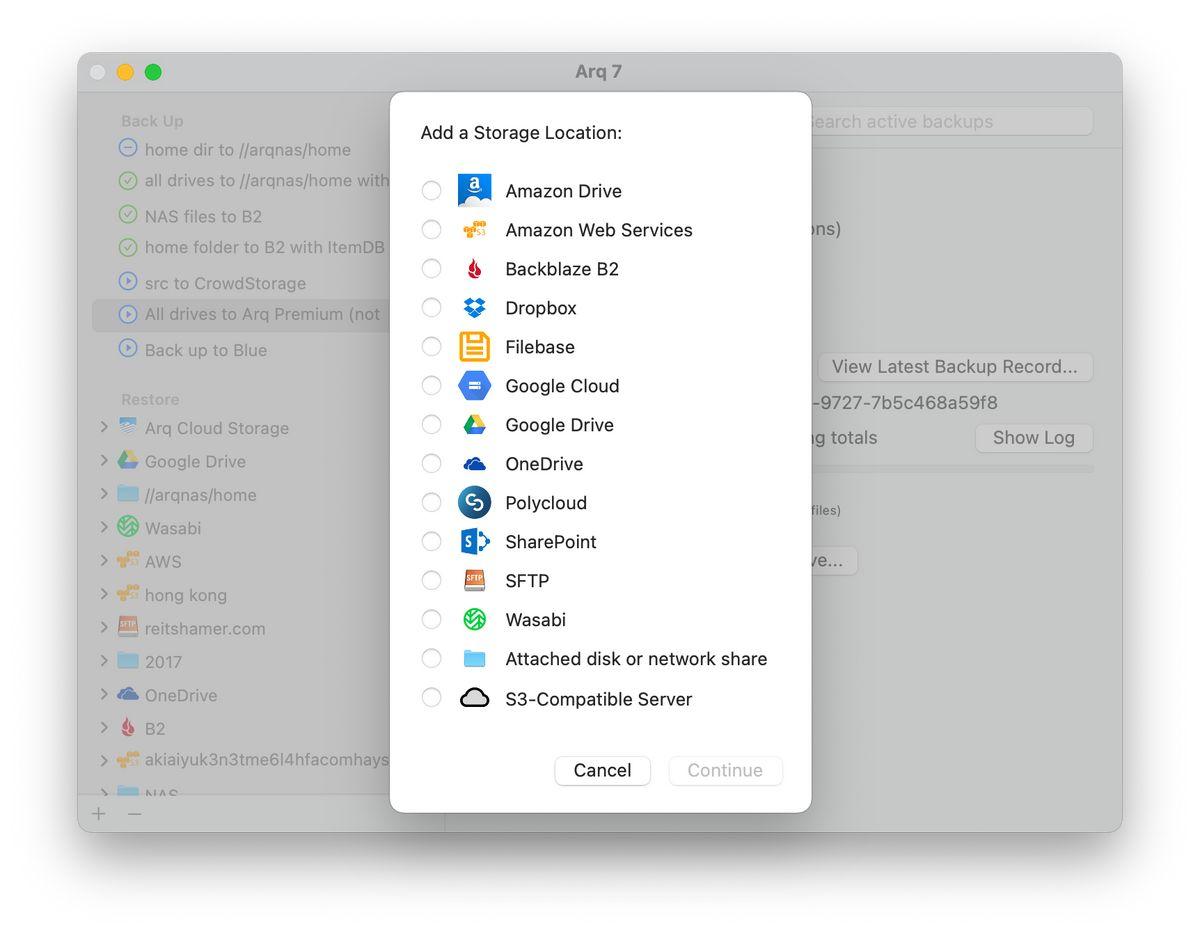Expand //arqnas/home in Restore list
1200x935 pixels.
[104, 493]
